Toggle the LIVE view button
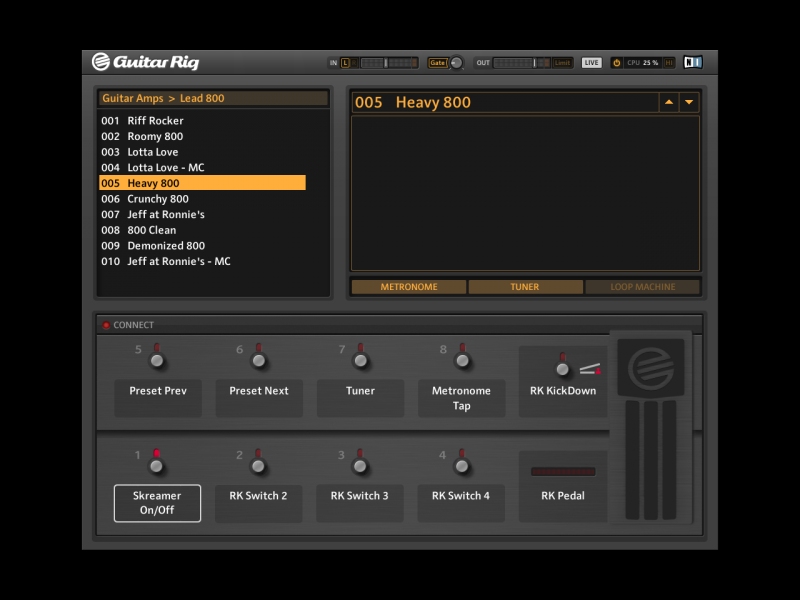The image size is (800, 600). coord(592,63)
